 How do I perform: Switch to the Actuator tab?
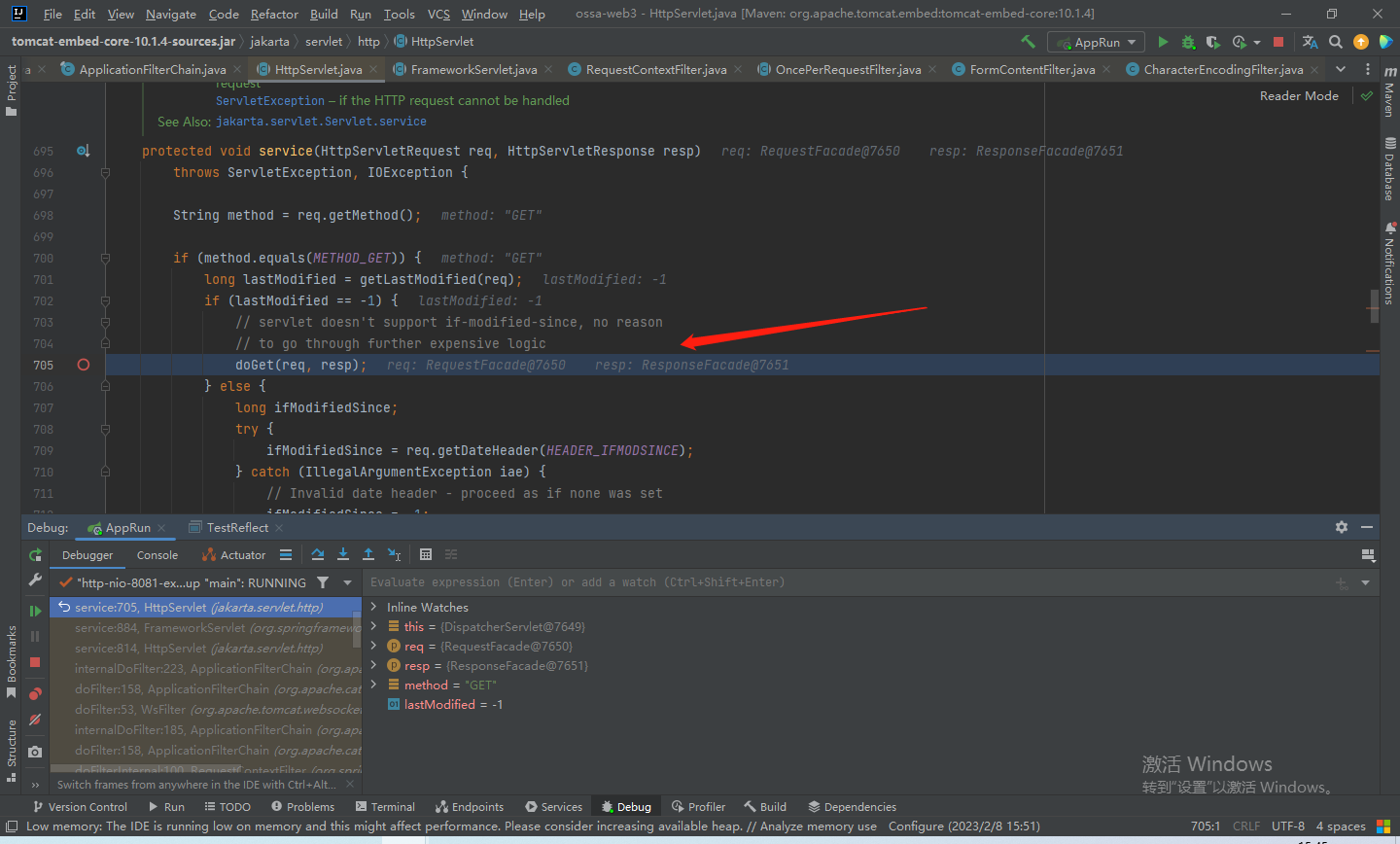pyautogui.click(x=233, y=555)
